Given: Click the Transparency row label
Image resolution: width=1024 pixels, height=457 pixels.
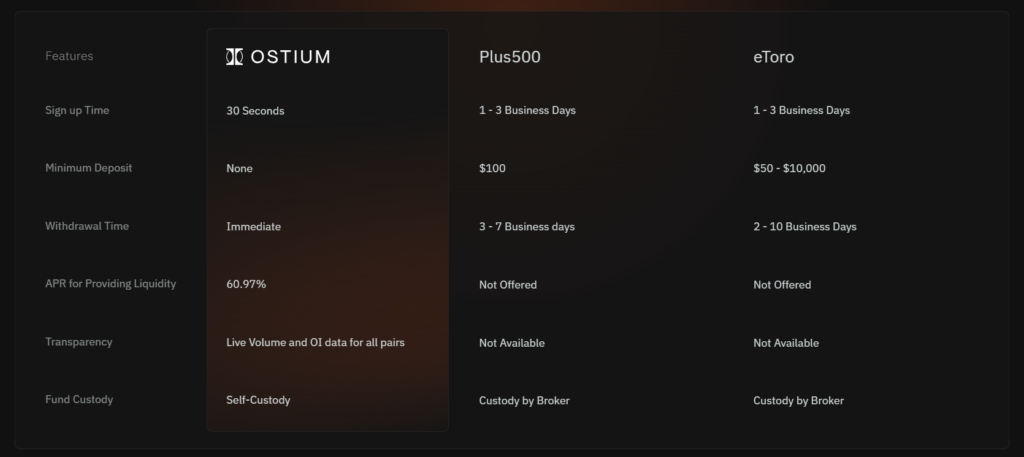Looking at the screenshot, I should click(79, 342).
